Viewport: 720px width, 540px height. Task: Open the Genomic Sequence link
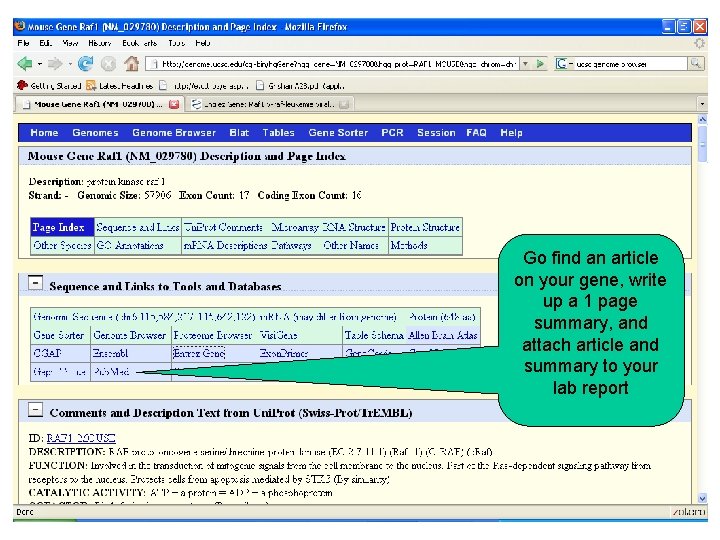click(144, 317)
